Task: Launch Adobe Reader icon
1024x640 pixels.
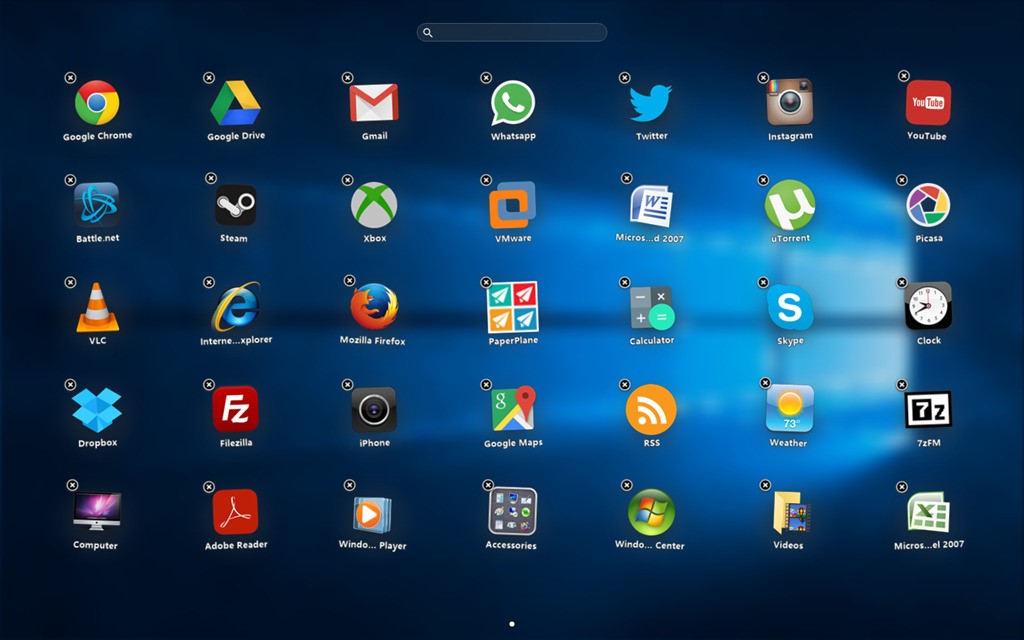Action: point(235,512)
